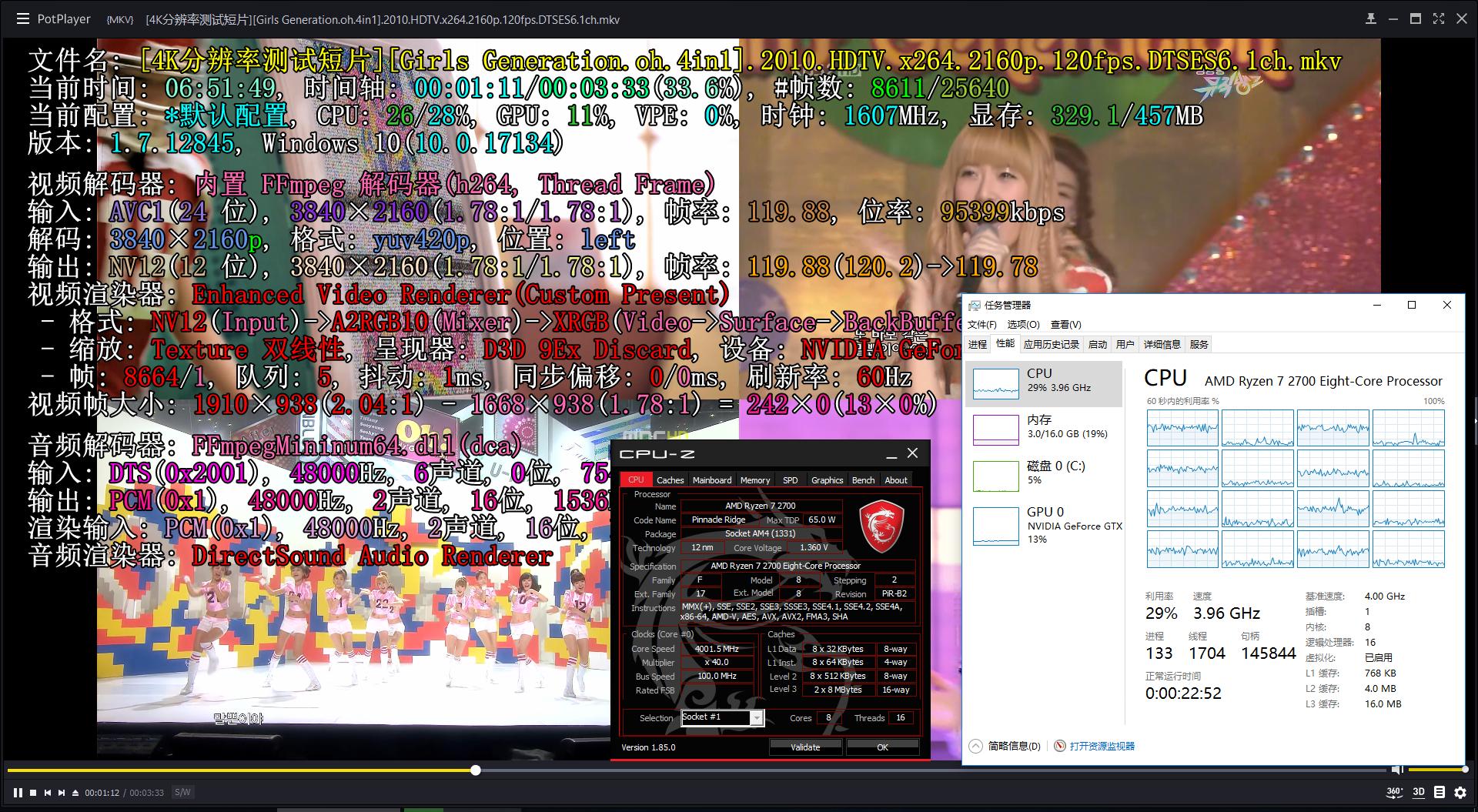Viewport: 1478px width, 812px height.
Task: Open the About tab in CPU-Z
Action: (x=896, y=480)
